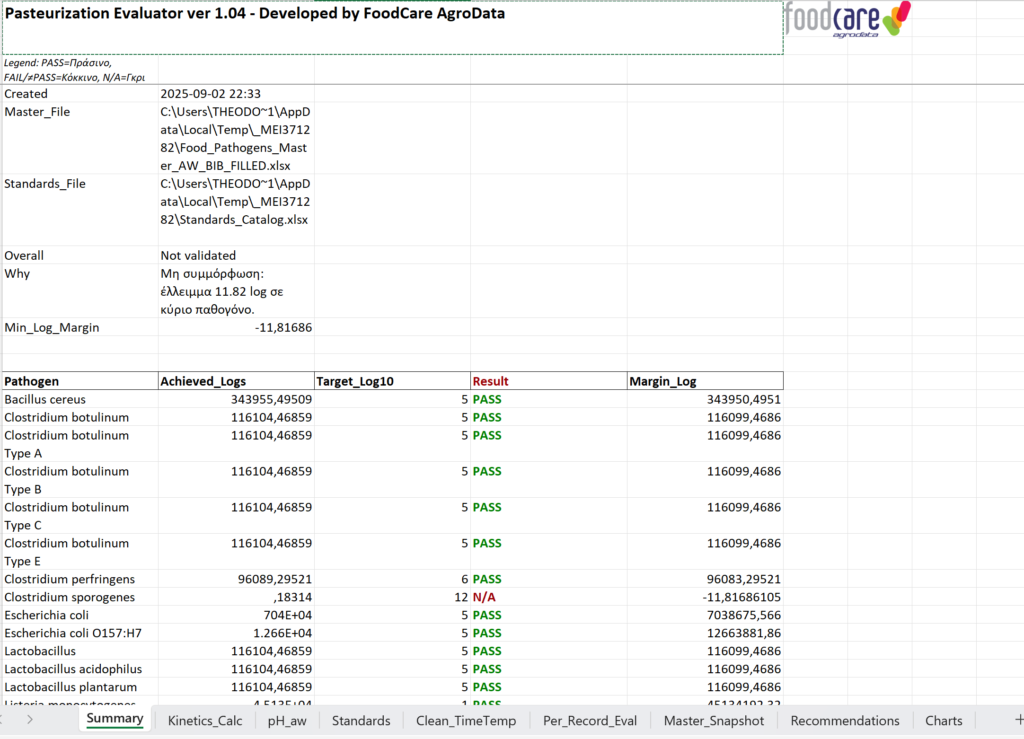
Task: Switch to Master_Snapshot sheet tab
Action: tap(713, 721)
